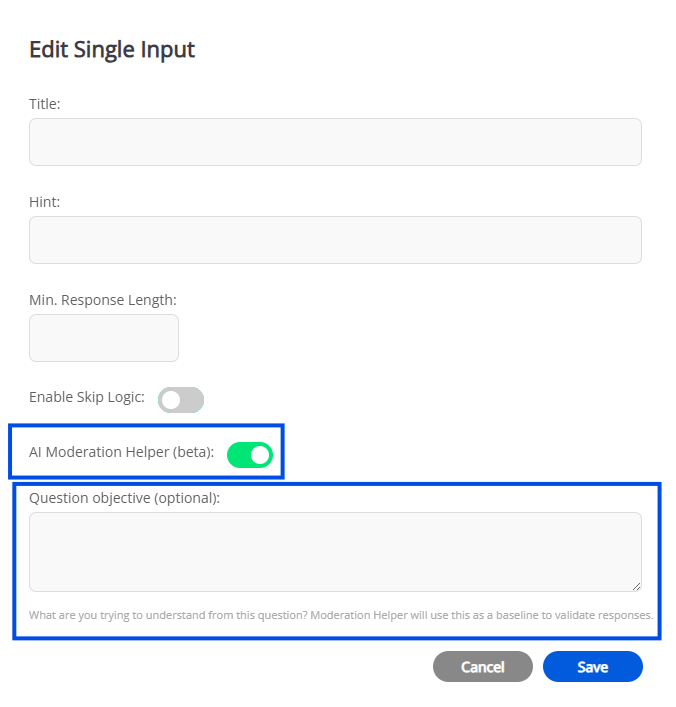The height and width of the screenshot is (707, 676).
Task: Click the Title input field
Action: (335, 142)
